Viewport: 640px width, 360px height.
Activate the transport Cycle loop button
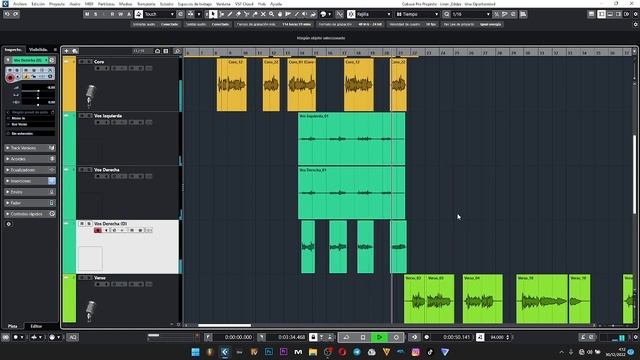click(346, 337)
